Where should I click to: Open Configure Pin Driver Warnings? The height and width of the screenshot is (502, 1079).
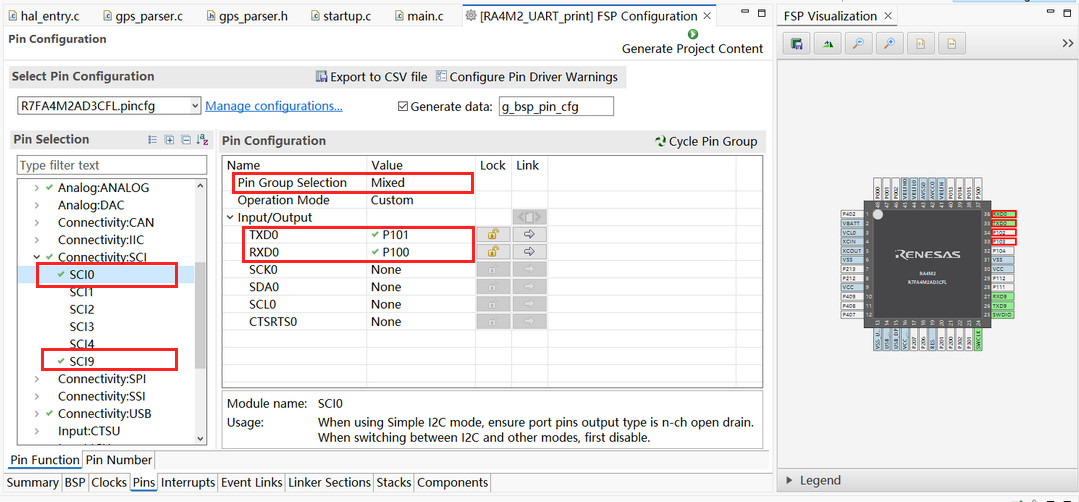[x=526, y=77]
